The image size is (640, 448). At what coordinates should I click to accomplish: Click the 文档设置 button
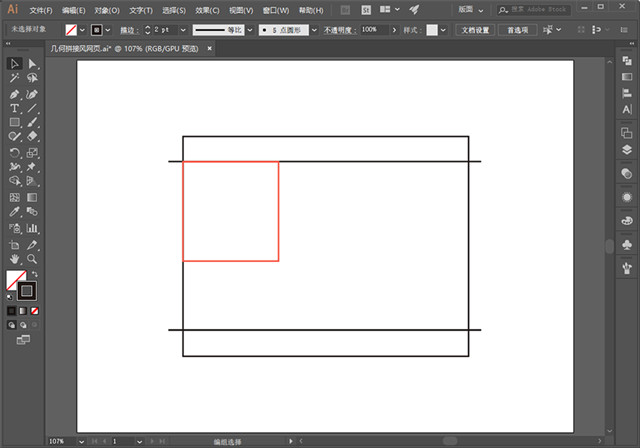[x=473, y=30]
